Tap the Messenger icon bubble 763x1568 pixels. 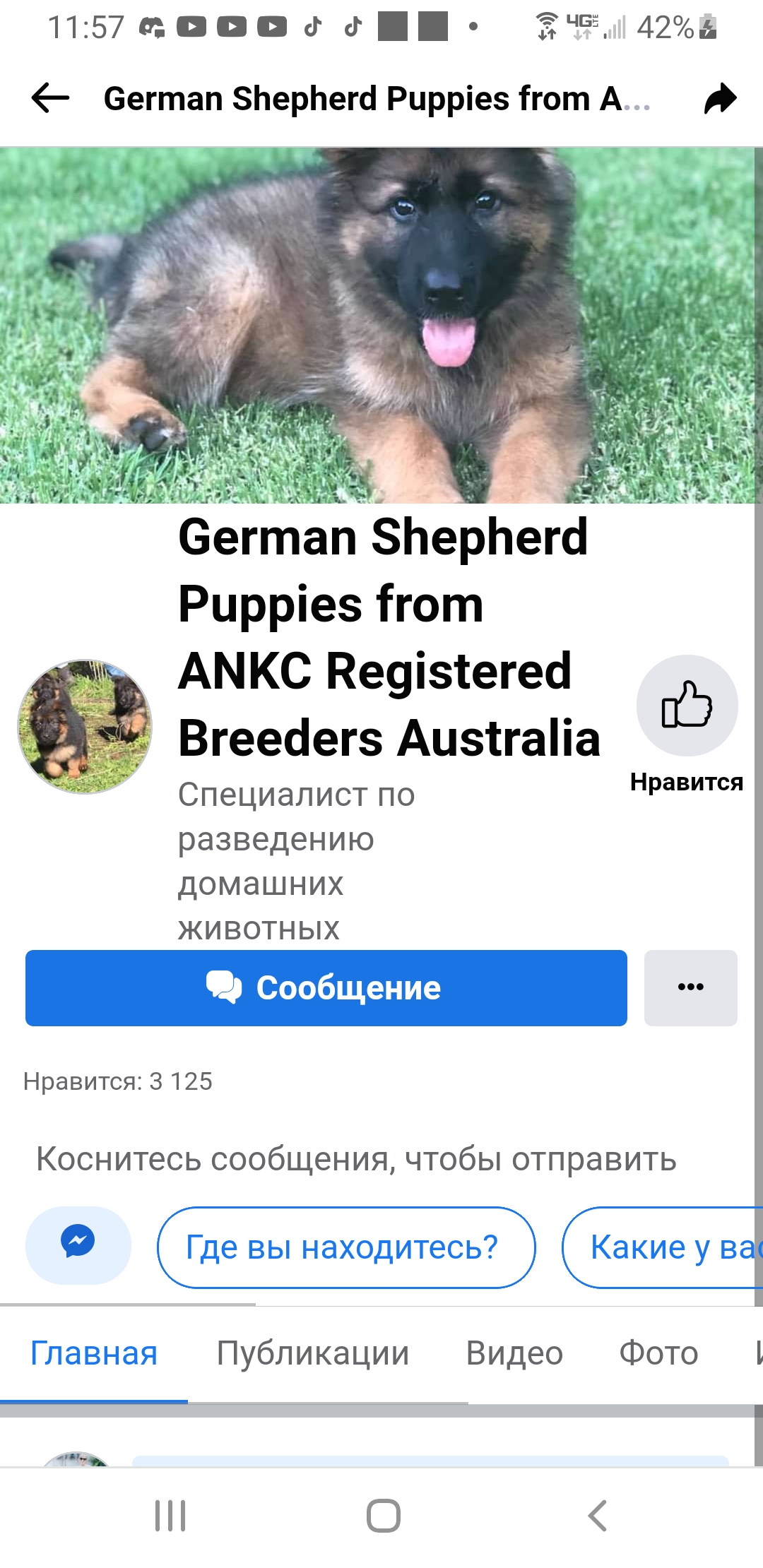click(x=78, y=1245)
